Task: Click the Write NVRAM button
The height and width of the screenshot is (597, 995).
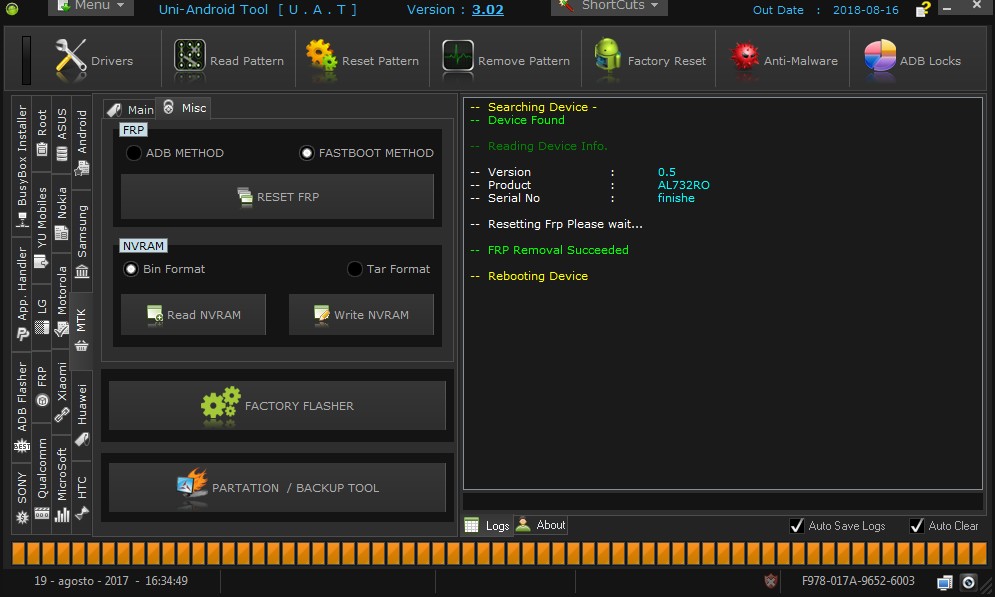Action: (x=361, y=314)
